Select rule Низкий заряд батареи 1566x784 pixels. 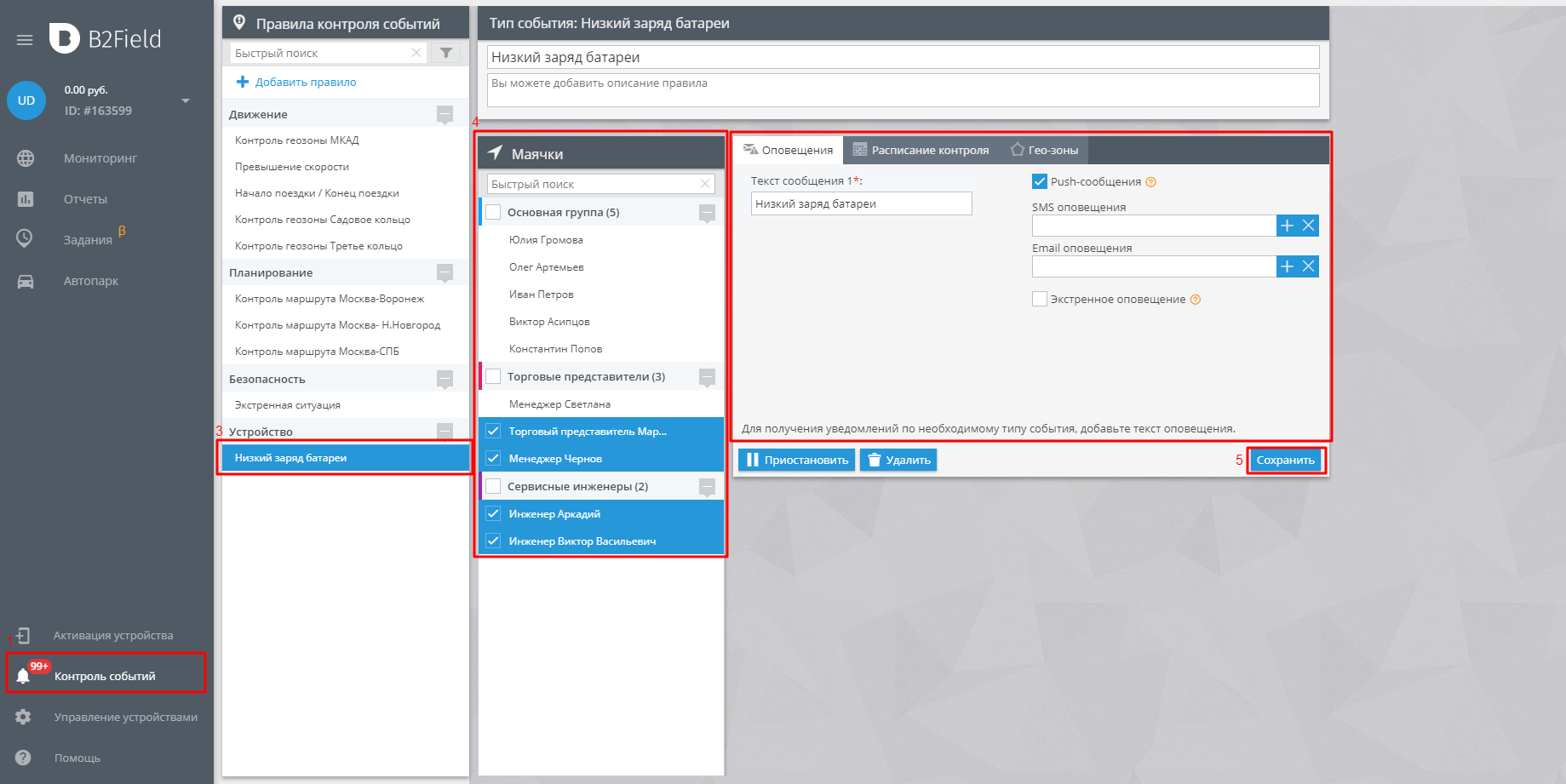(345, 458)
